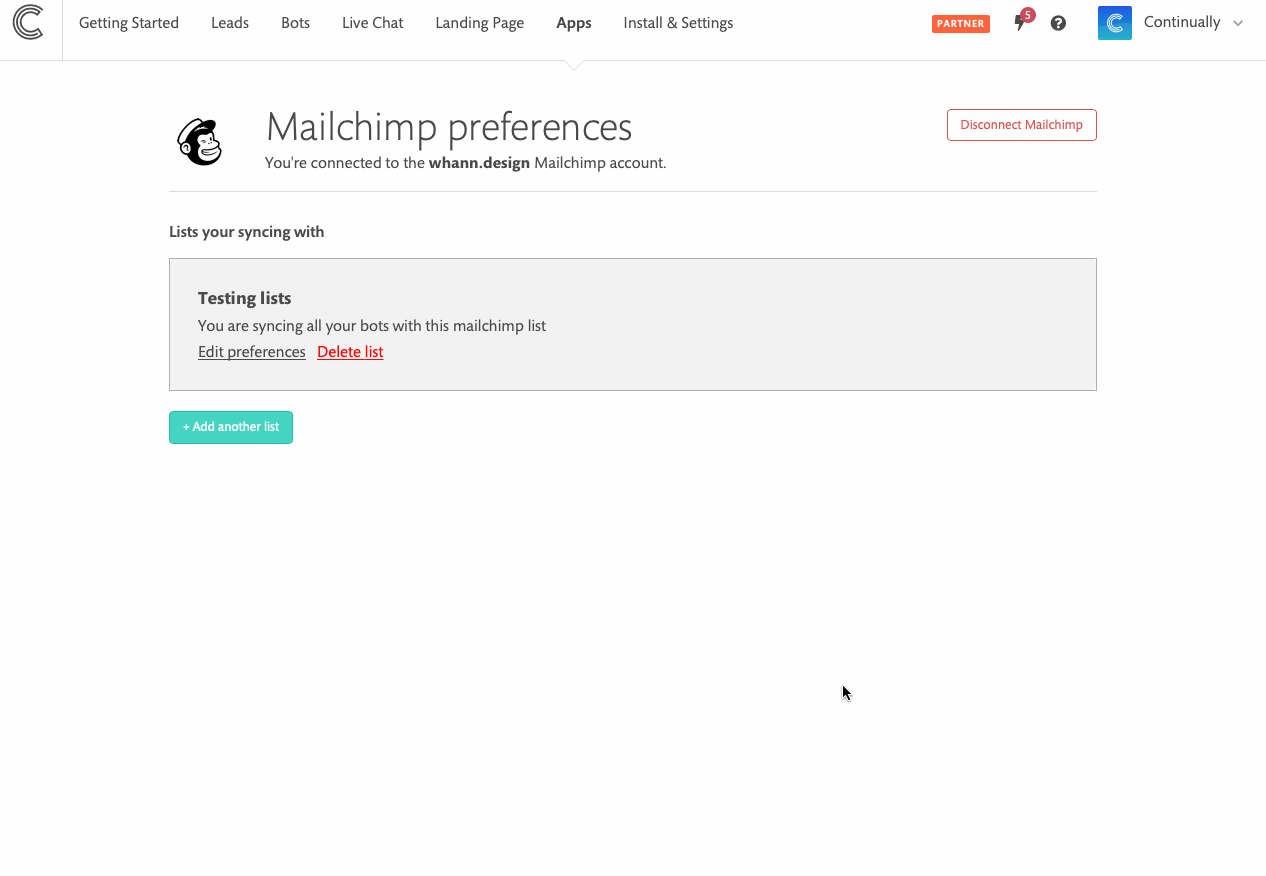The image size is (1266, 876).
Task: Open Install & Settings
Action: point(678,22)
